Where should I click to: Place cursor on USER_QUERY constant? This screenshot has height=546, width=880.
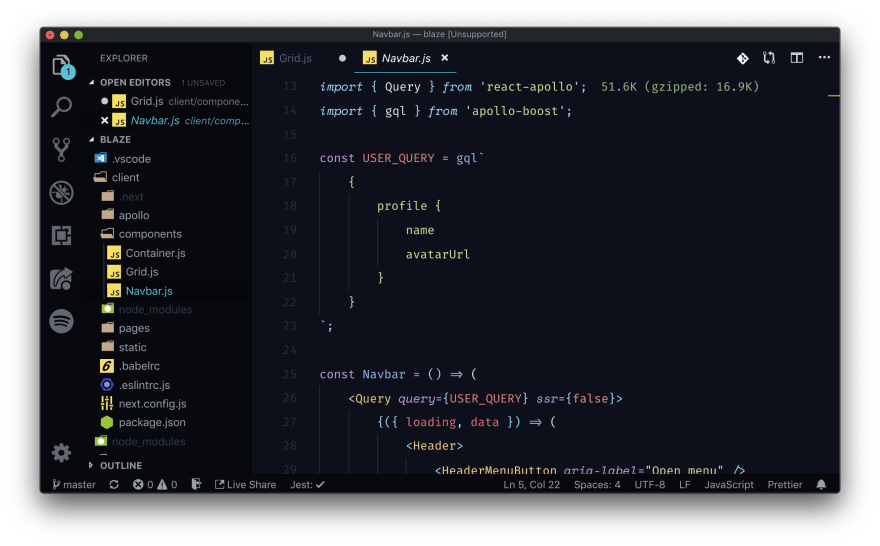[x=398, y=158]
